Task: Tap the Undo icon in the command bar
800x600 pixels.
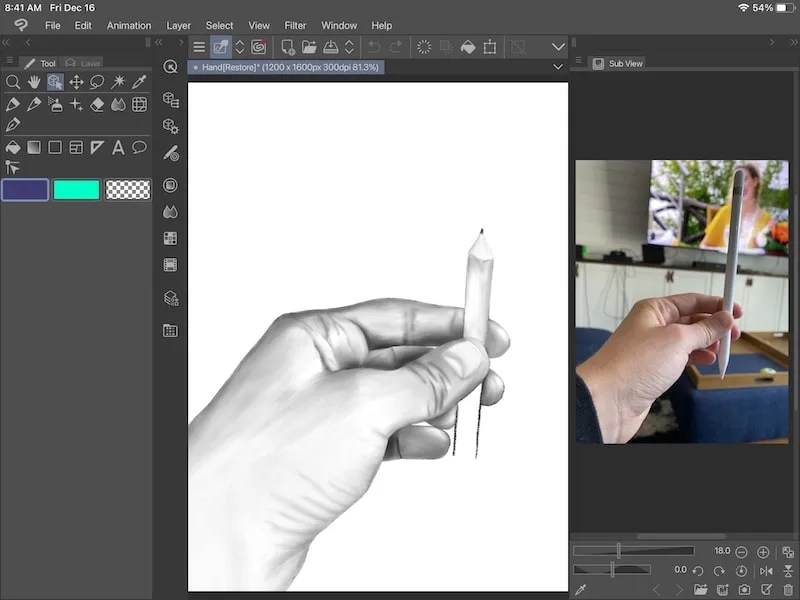Action: click(373, 46)
